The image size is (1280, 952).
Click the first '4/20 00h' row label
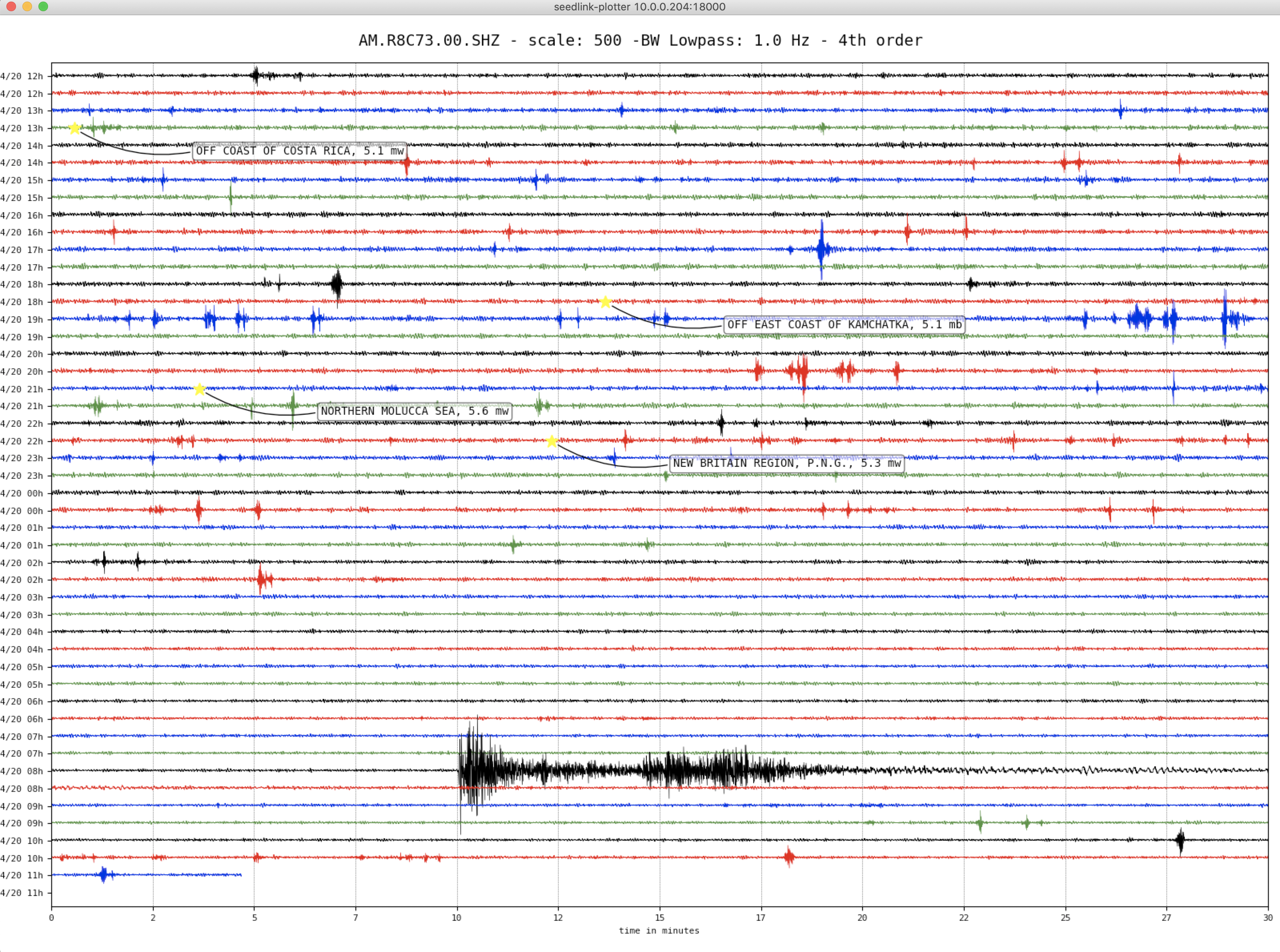coord(22,493)
